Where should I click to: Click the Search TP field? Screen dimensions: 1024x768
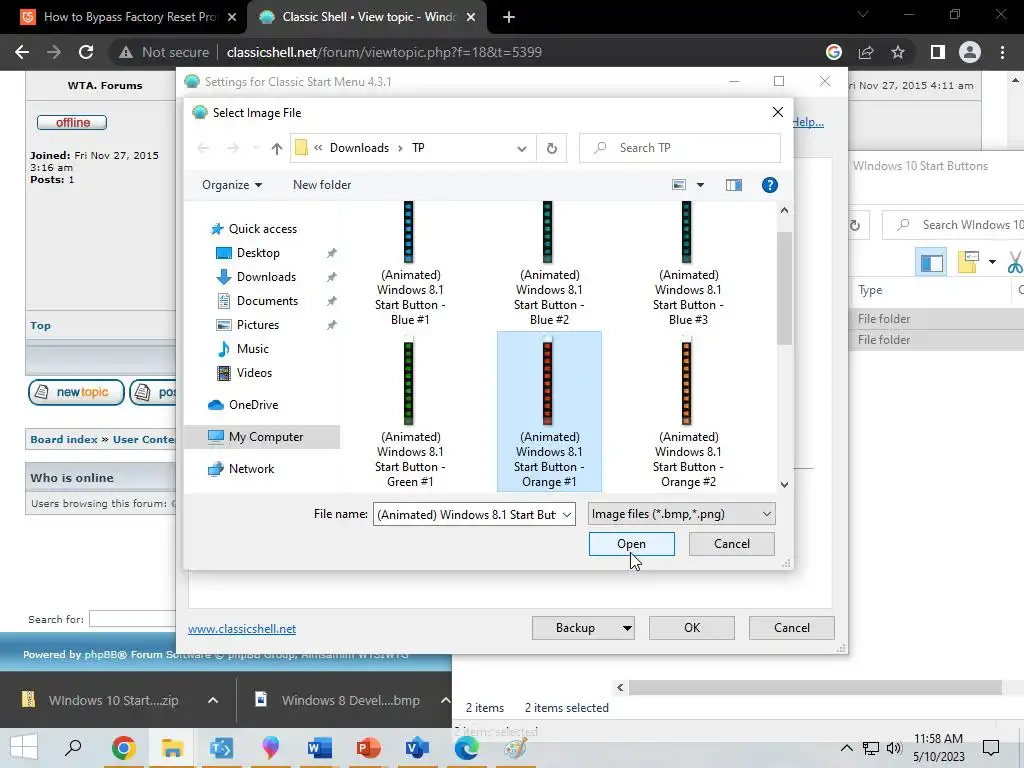click(x=680, y=148)
